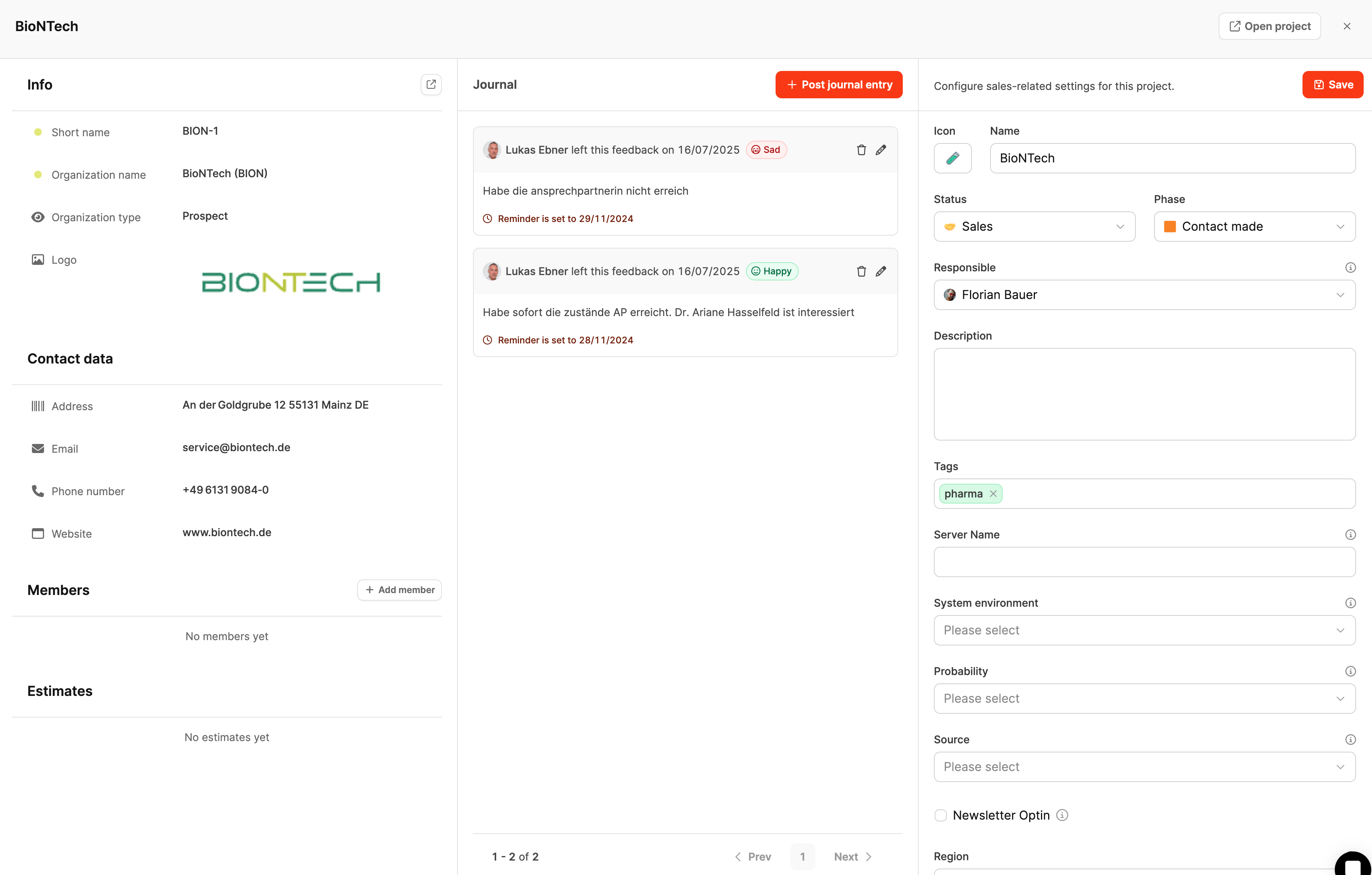Open the Status dropdown showing Sales
Viewport: 1372px width, 875px height.
[x=1034, y=227]
